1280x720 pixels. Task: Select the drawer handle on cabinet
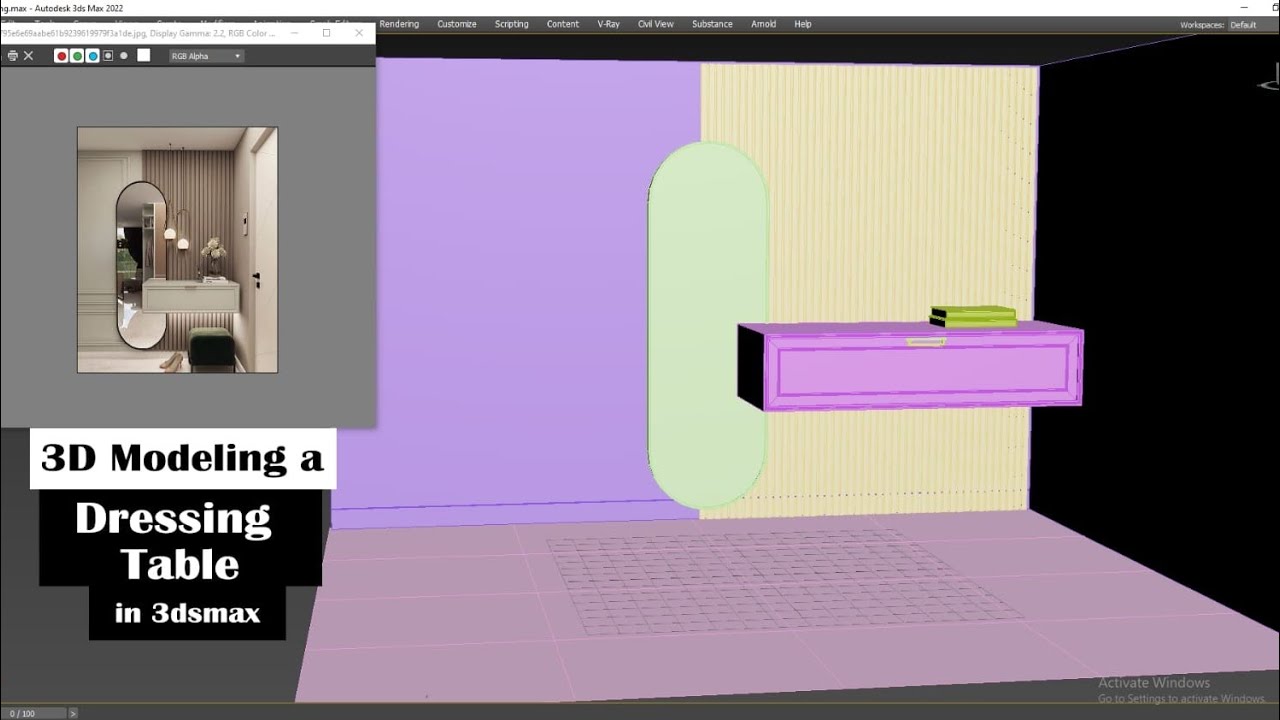[926, 343]
